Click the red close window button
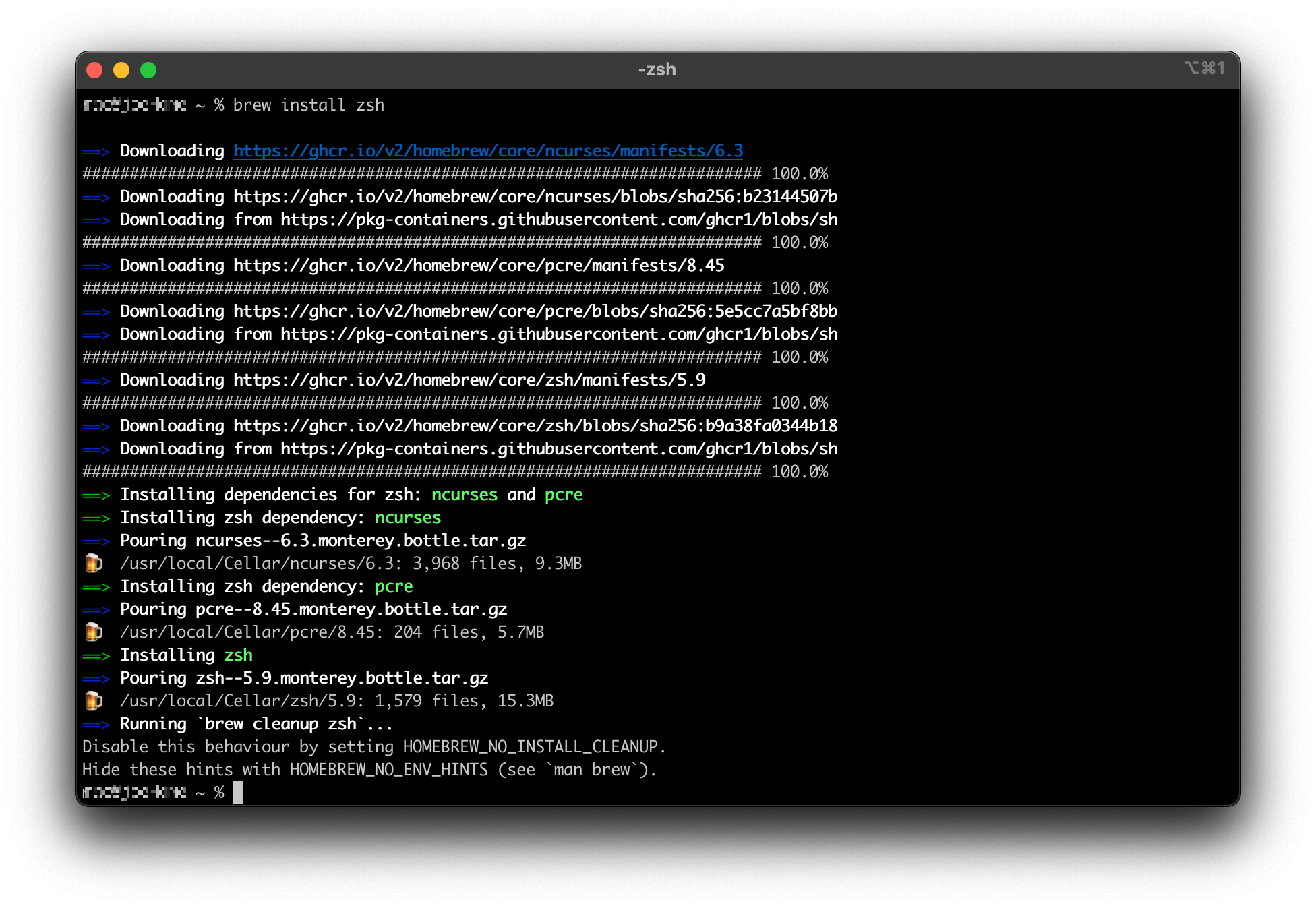The height and width of the screenshot is (906, 1316). point(94,70)
